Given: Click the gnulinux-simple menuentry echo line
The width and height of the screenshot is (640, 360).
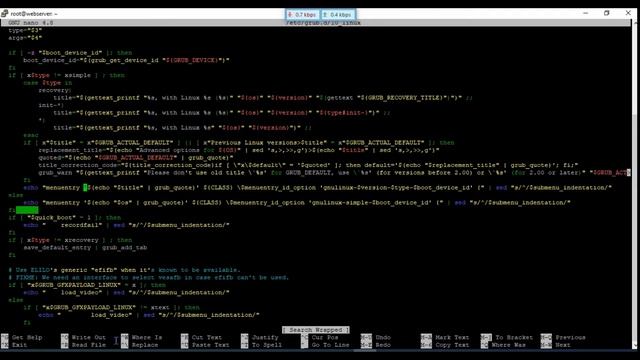Looking at the screenshot, I should (297, 203).
